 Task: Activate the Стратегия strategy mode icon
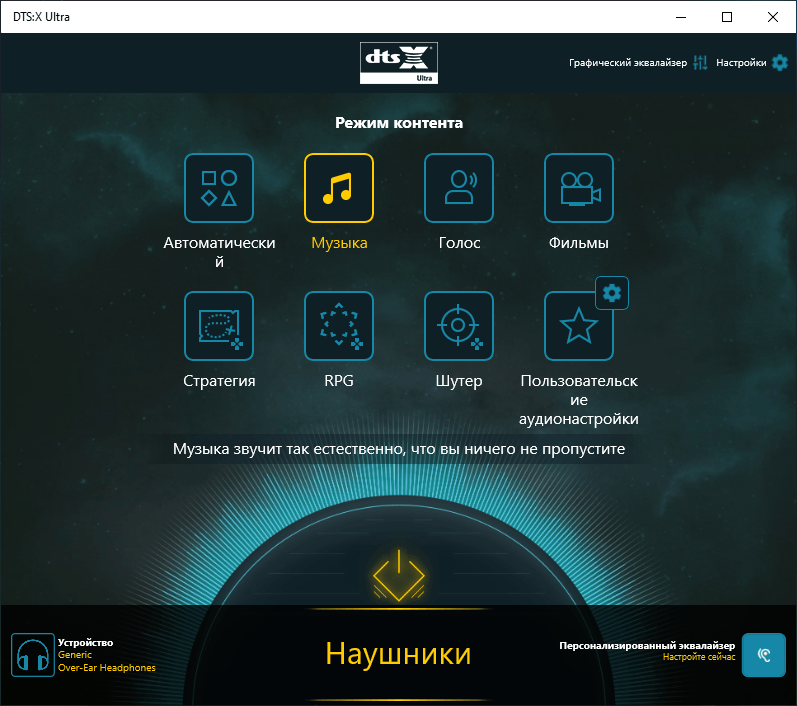coord(219,326)
